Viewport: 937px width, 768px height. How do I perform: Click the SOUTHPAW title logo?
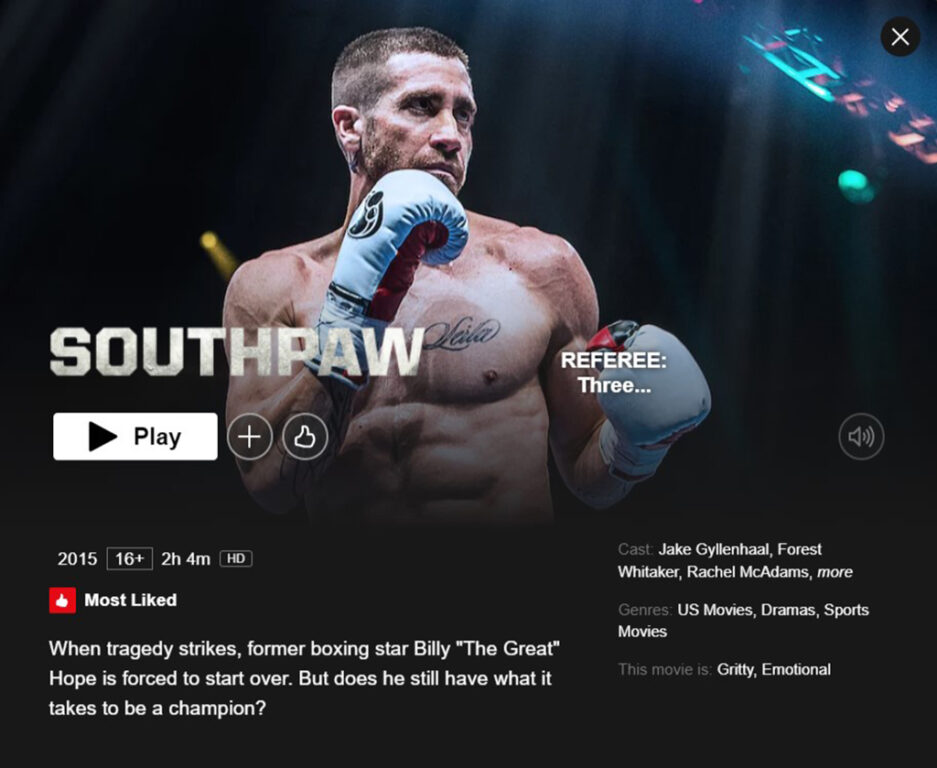click(237, 353)
